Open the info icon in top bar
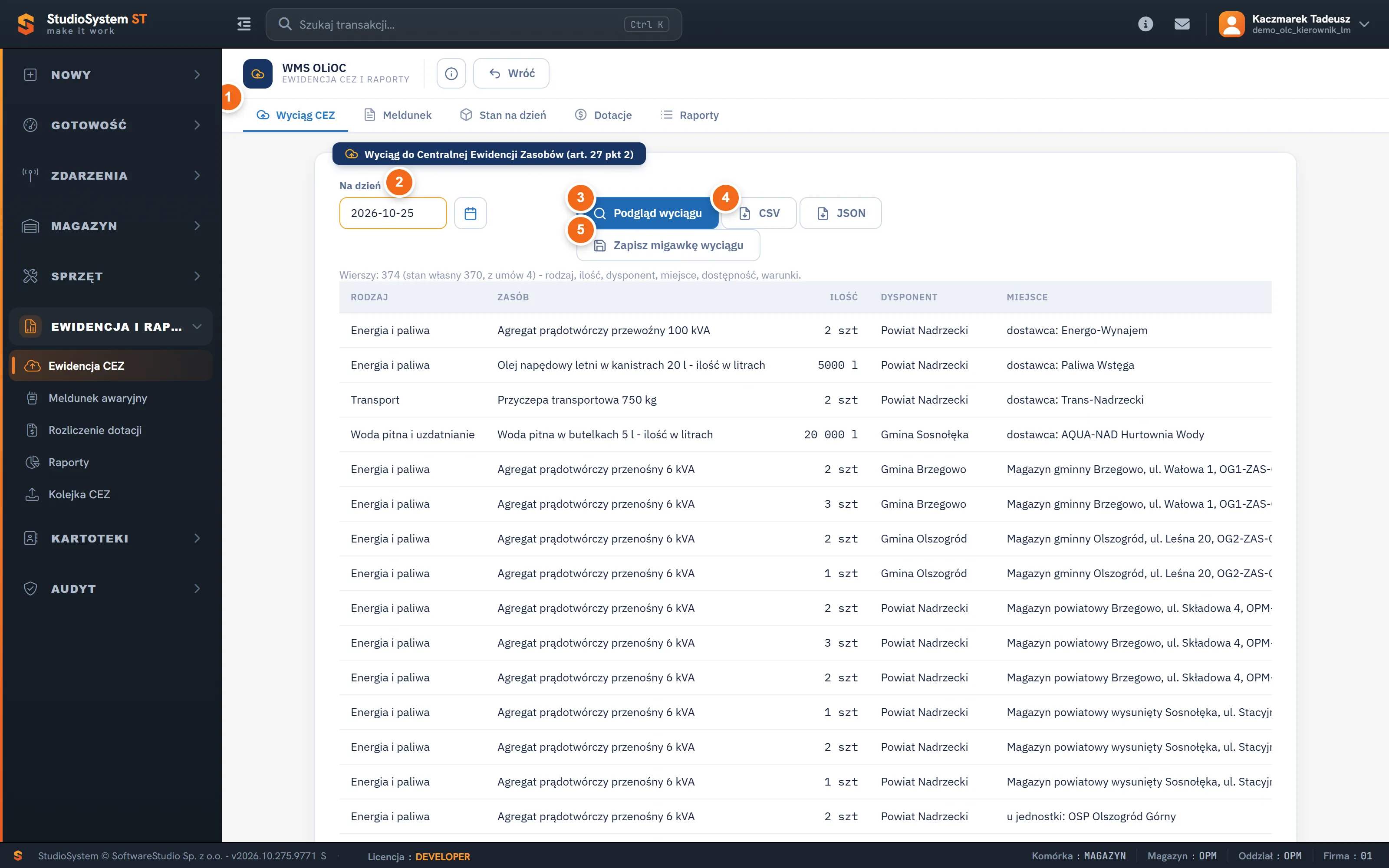Viewport: 1389px width, 868px height. 1145,24
